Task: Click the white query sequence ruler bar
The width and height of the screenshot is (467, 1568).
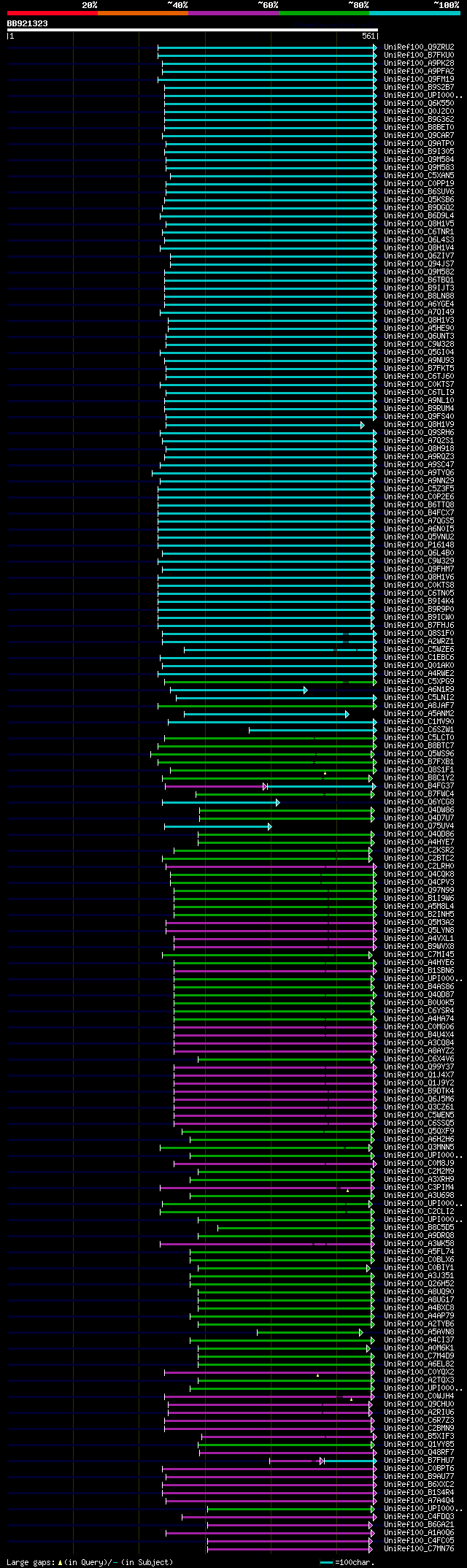Action: click(x=192, y=30)
